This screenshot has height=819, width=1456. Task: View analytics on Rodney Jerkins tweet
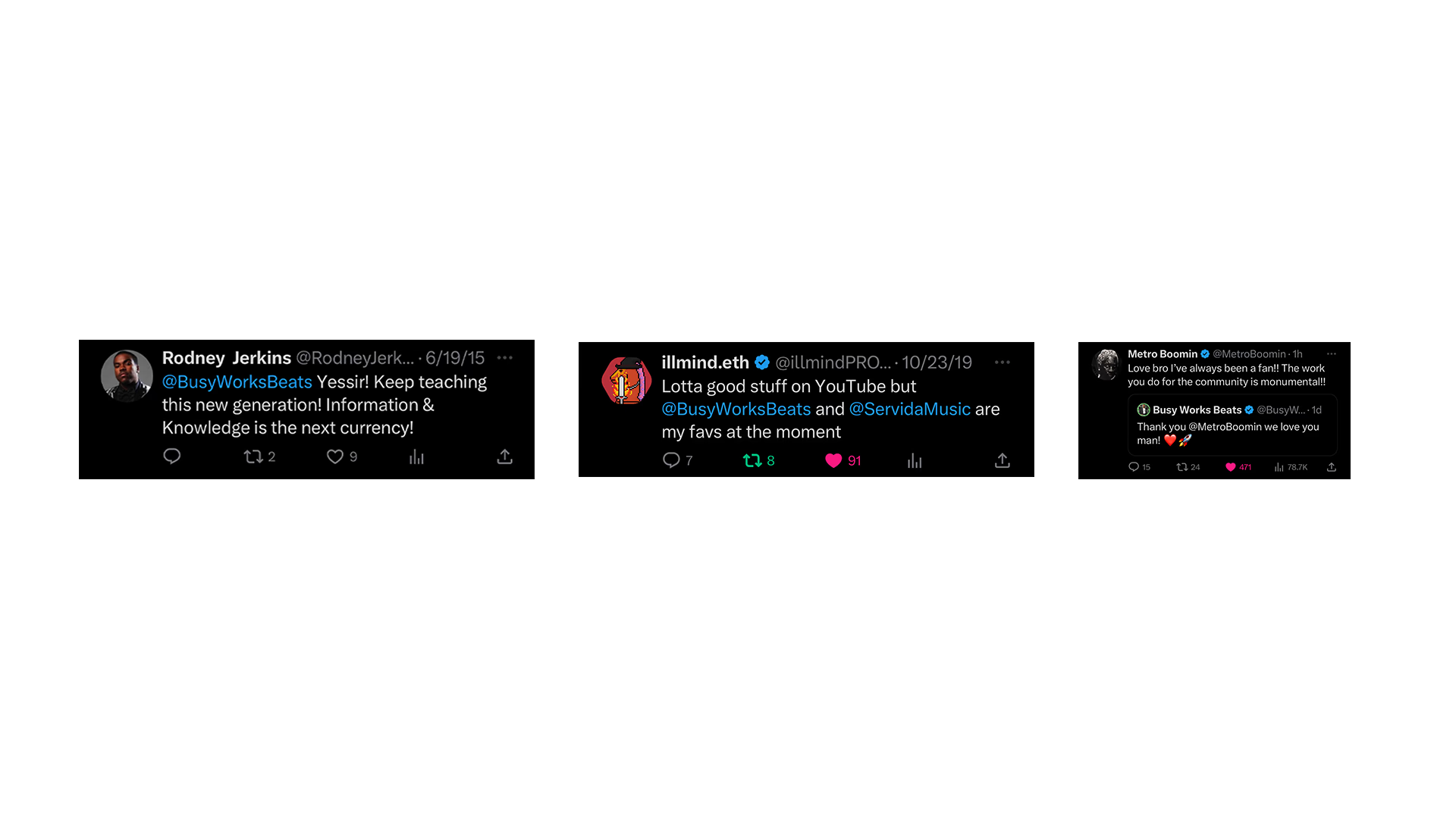(x=416, y=457)
